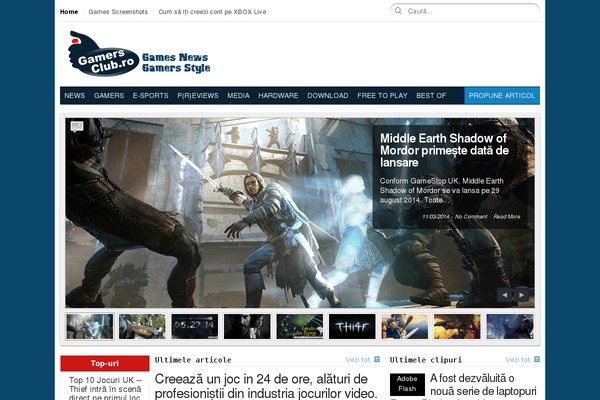Viewport: 600px width, 400px height.
Task: Click the comment bubble icon on slider
Action: click(77, 126)
